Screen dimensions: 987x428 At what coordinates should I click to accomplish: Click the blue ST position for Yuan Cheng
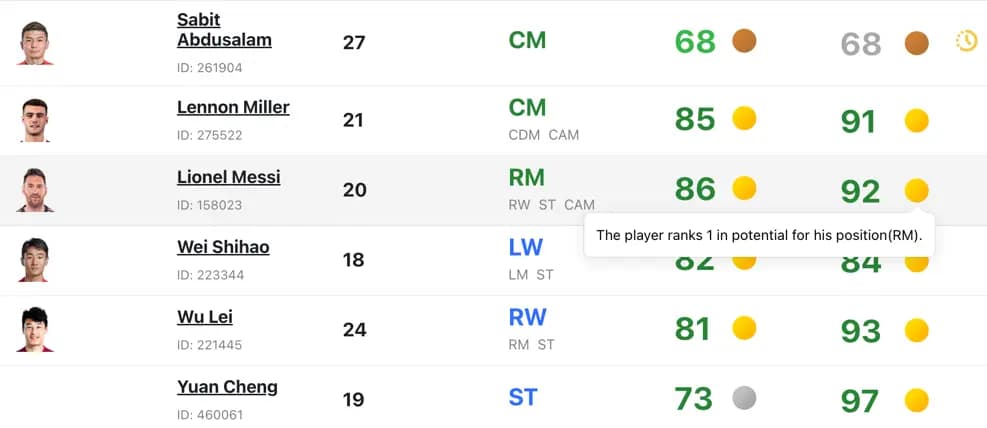click(x=523, y=398)
